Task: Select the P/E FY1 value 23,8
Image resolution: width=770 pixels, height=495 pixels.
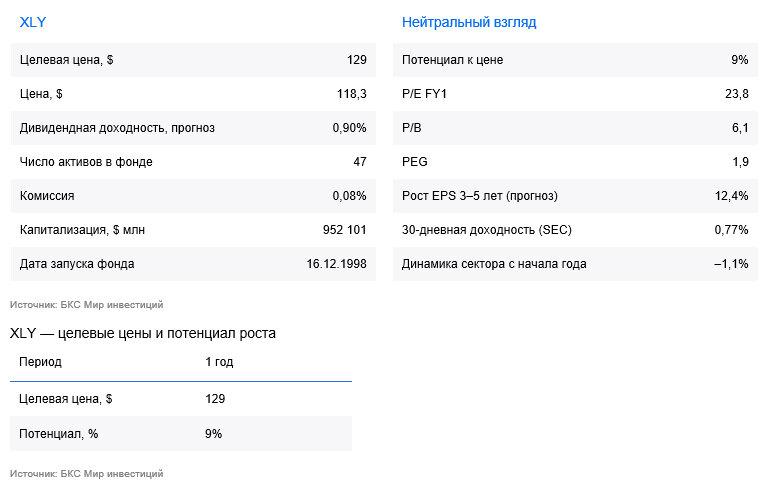Action: coord(737,94)
